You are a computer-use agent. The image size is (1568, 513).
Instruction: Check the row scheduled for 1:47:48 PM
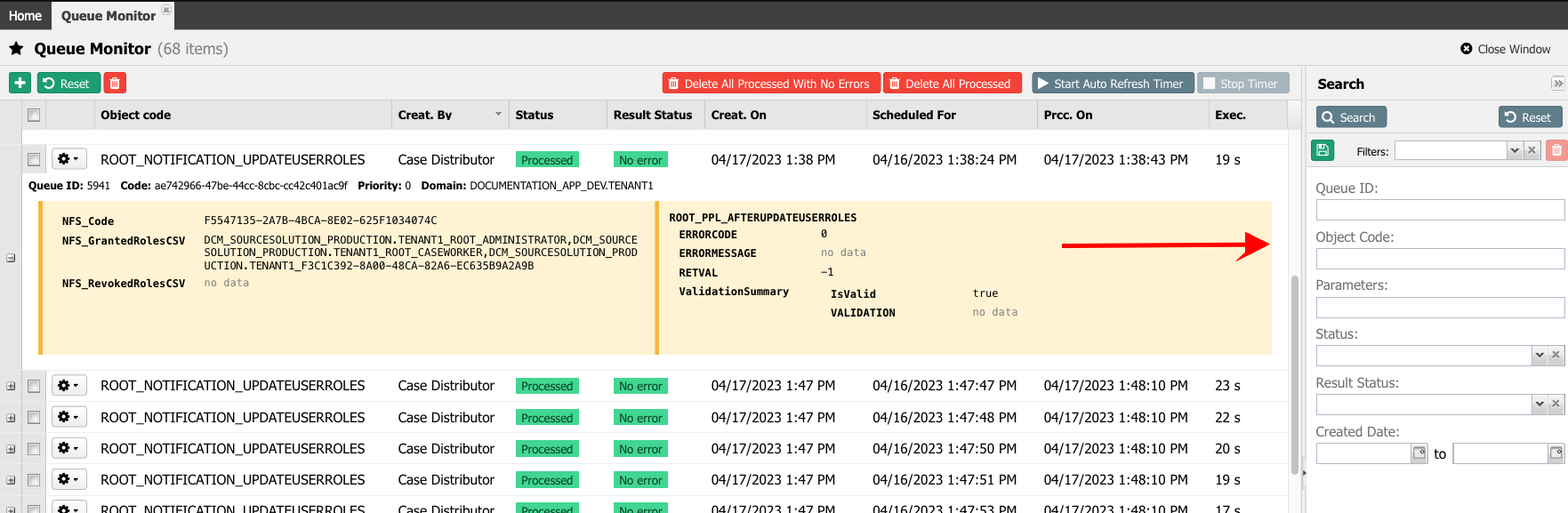coord(34,417)
